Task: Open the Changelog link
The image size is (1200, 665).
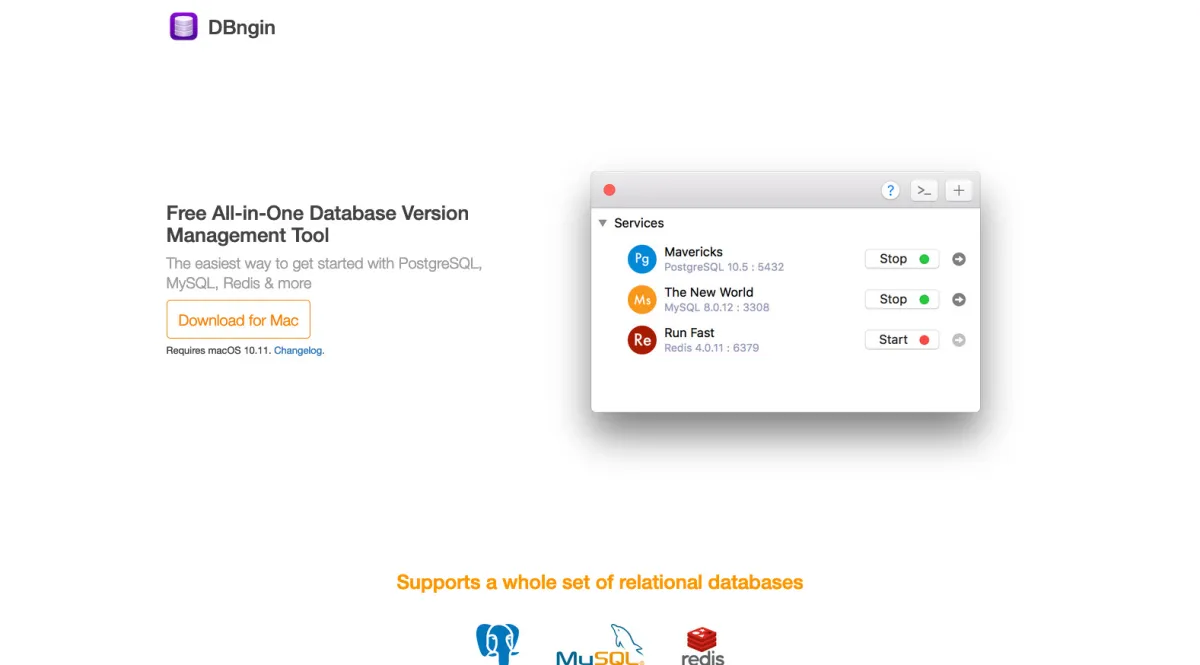Action: point(299,351)
